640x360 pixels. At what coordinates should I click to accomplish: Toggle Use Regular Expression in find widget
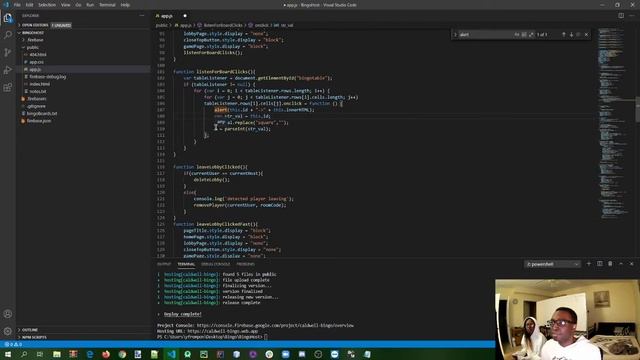tap(531, 35)
